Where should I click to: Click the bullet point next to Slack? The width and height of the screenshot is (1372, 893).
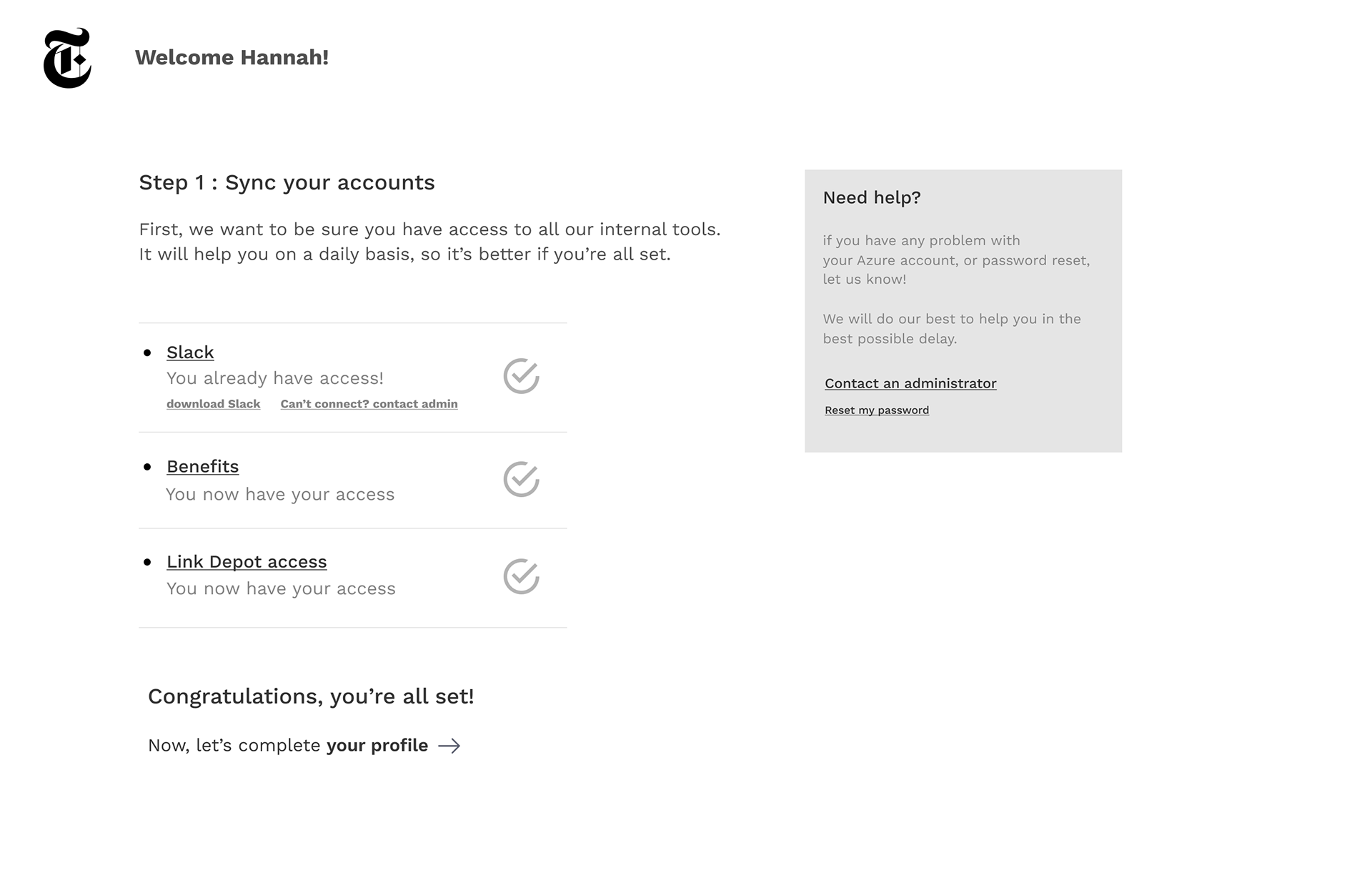pos(147,352)
